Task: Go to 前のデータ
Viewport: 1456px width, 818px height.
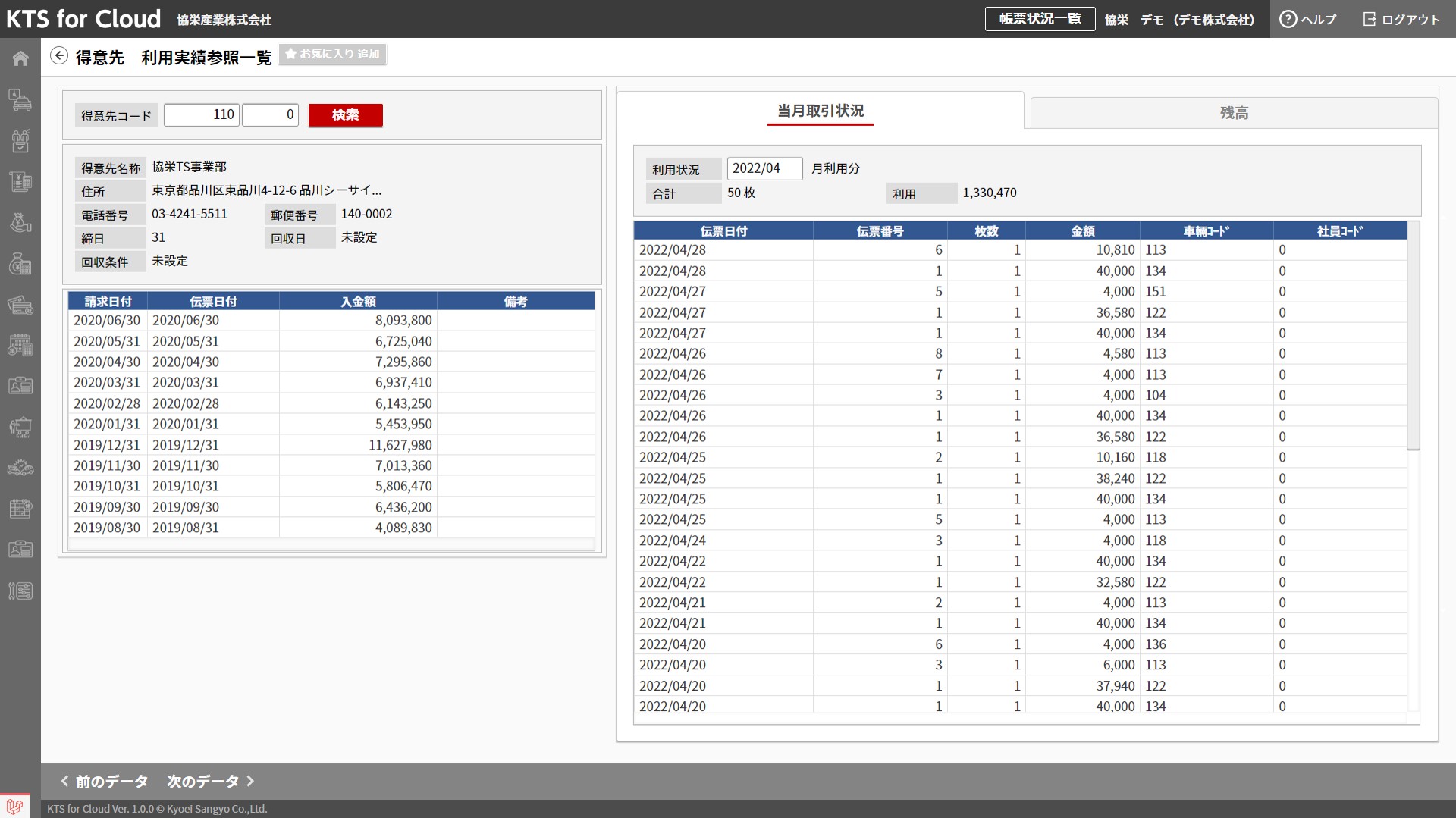Action: (104, 782)
